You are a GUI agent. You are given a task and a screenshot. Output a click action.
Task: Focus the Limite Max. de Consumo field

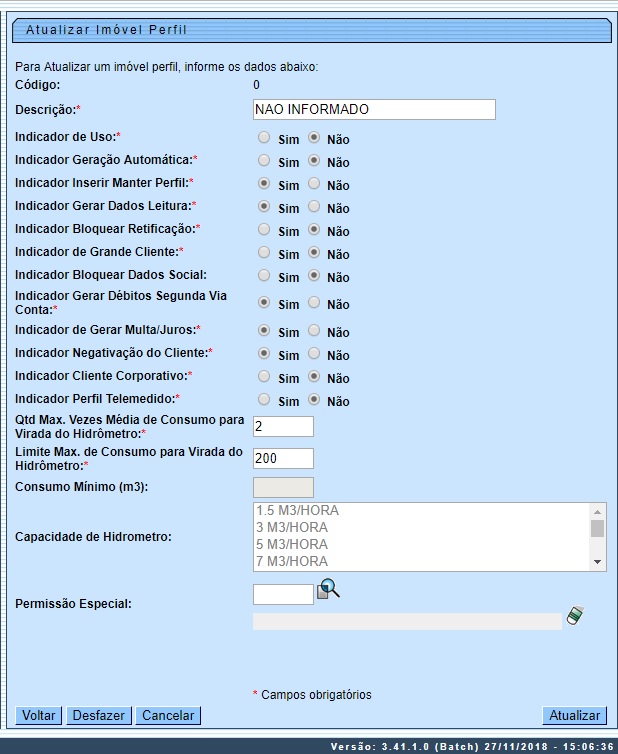pos(283,458)
